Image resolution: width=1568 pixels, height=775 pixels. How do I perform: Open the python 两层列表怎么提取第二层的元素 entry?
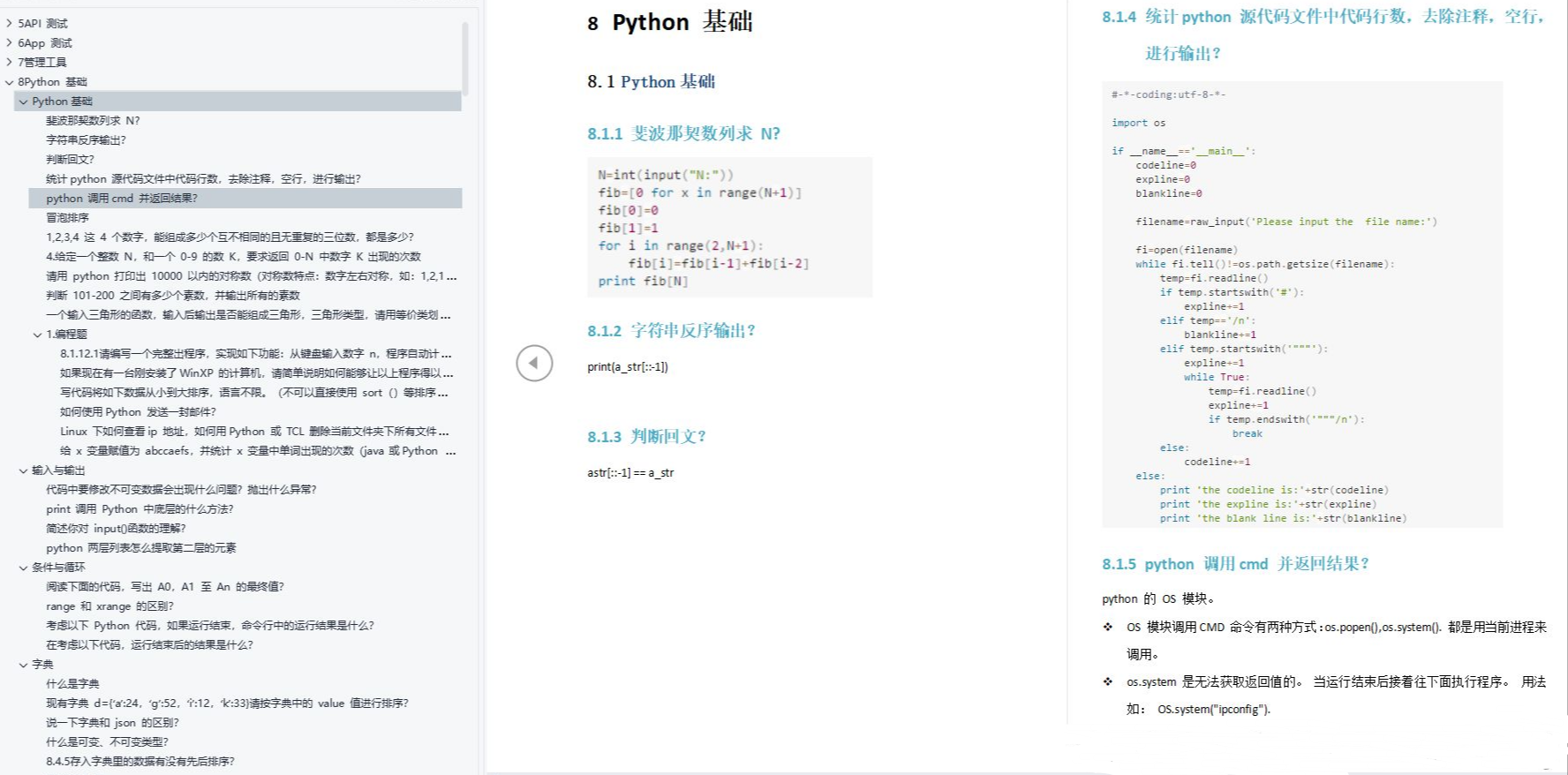(x=141, y=548)
